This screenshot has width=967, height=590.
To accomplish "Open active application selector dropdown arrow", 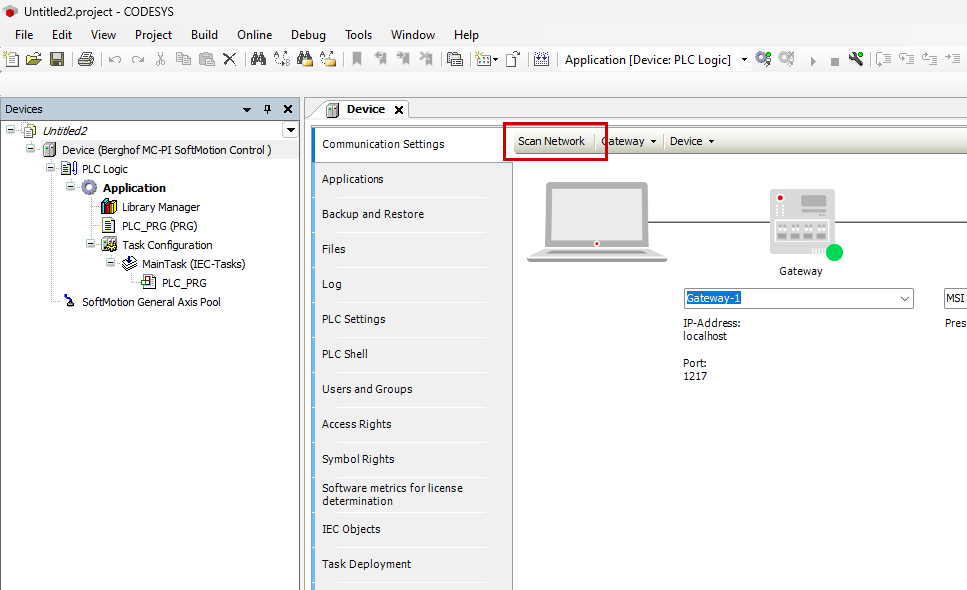I will click(x=744, y=60).
